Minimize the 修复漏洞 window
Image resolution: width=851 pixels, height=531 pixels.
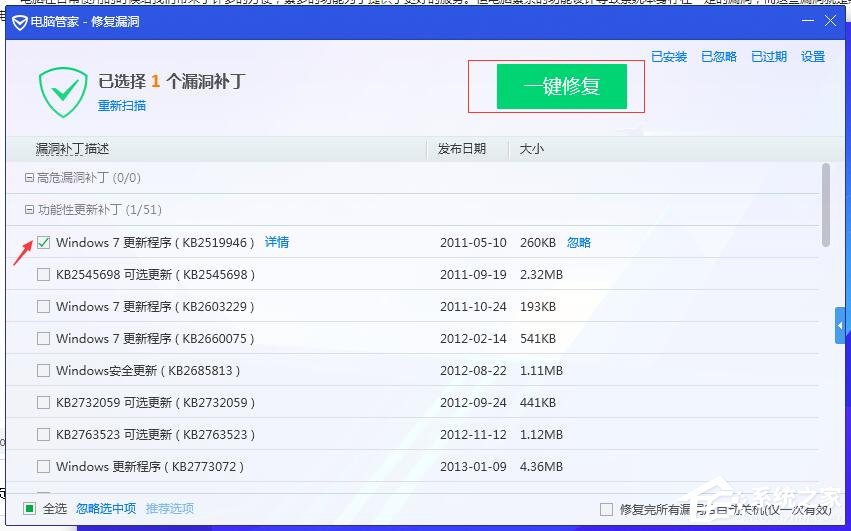[808, 21]
